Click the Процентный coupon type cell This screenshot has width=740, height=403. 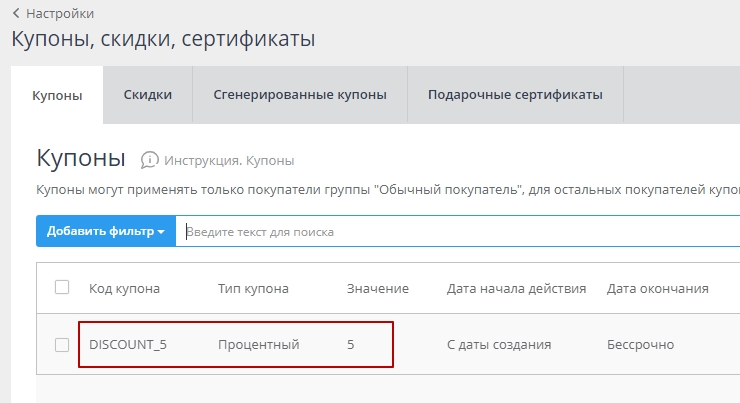pos(259,345)
